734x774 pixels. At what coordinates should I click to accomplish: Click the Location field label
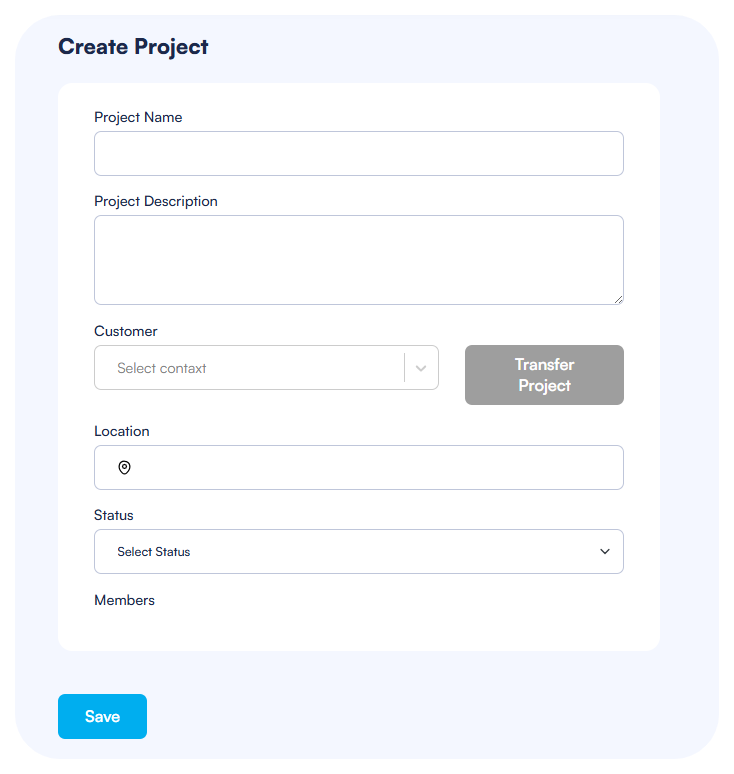(x=122, y=431)
